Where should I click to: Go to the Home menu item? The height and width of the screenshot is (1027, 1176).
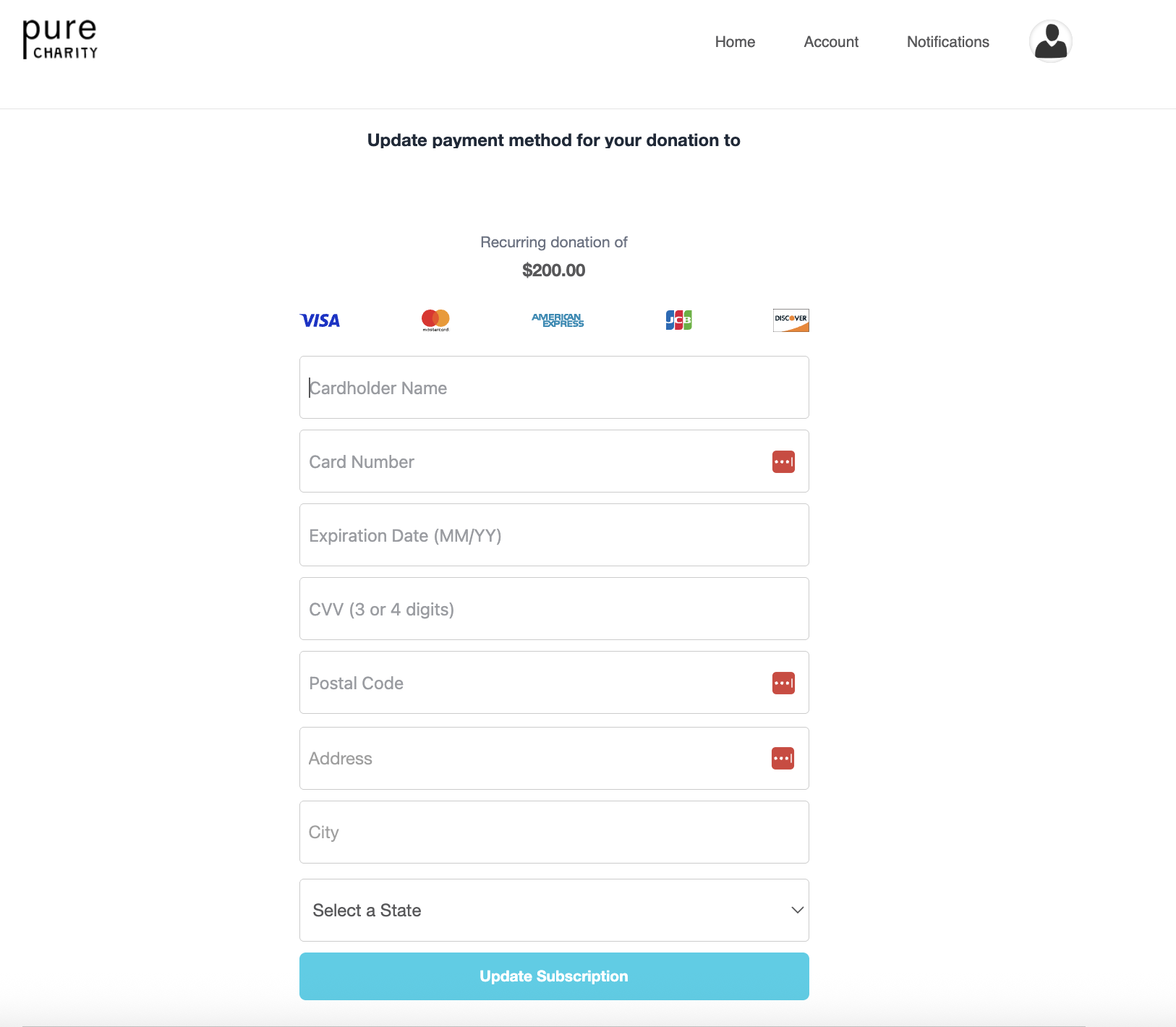pyautogui.click(x=735, y=42)
